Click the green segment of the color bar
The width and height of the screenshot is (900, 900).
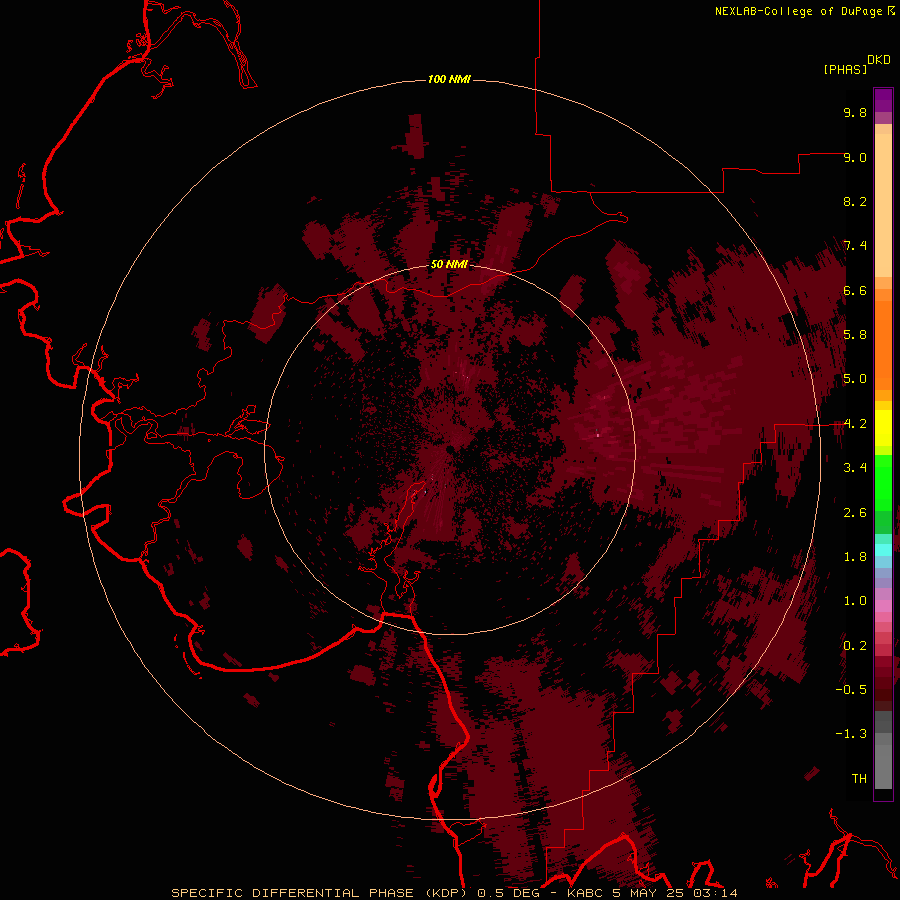pos(883,482)
